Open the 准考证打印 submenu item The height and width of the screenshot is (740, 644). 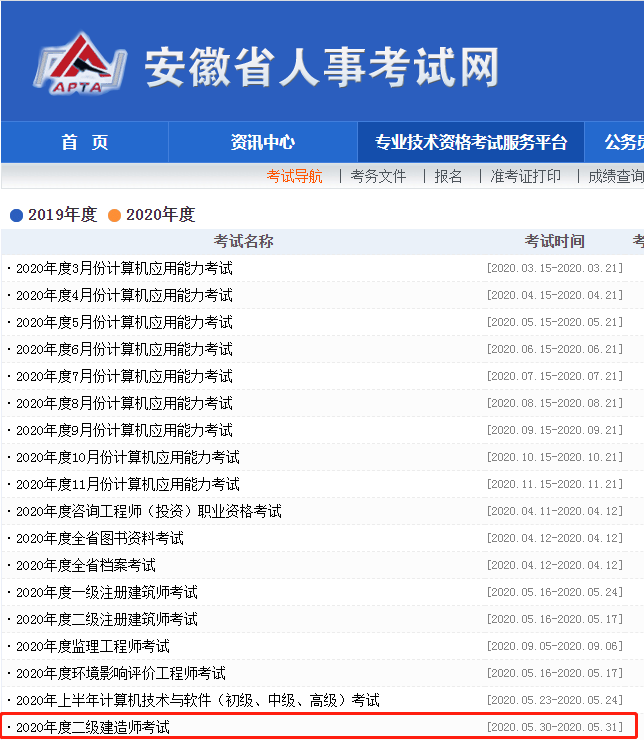tap(525, 176)
